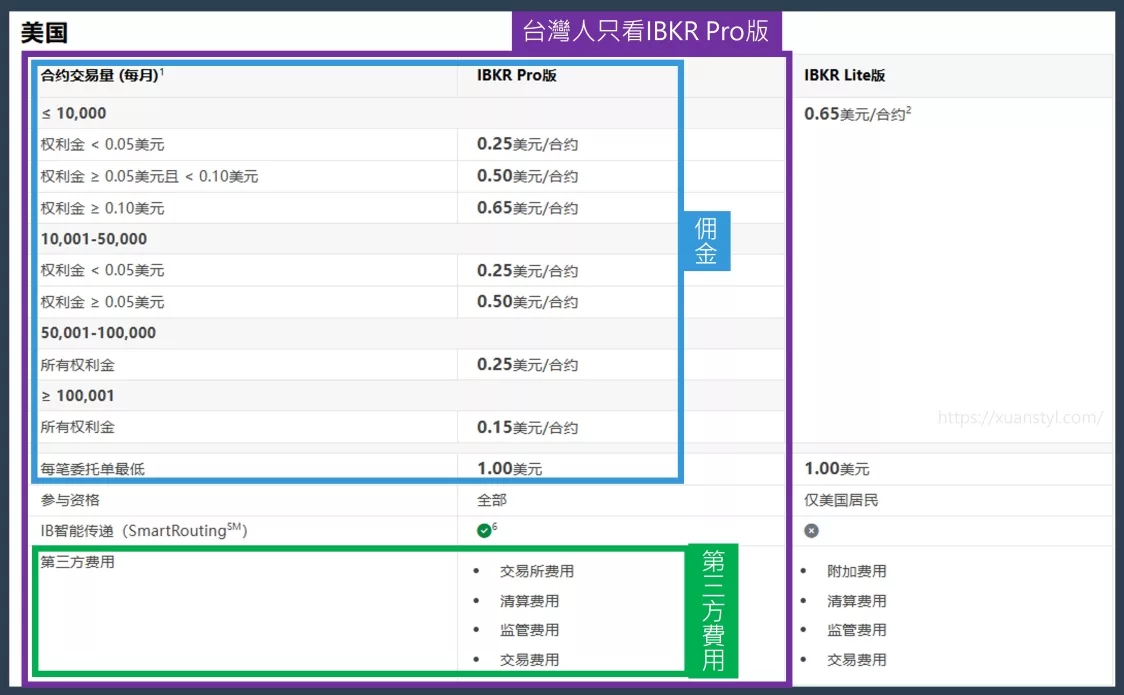This screenshot has width=1124, height=695.
Task: Click 监管费用 in the IBKR Lite column
Action: click(857, 630)
